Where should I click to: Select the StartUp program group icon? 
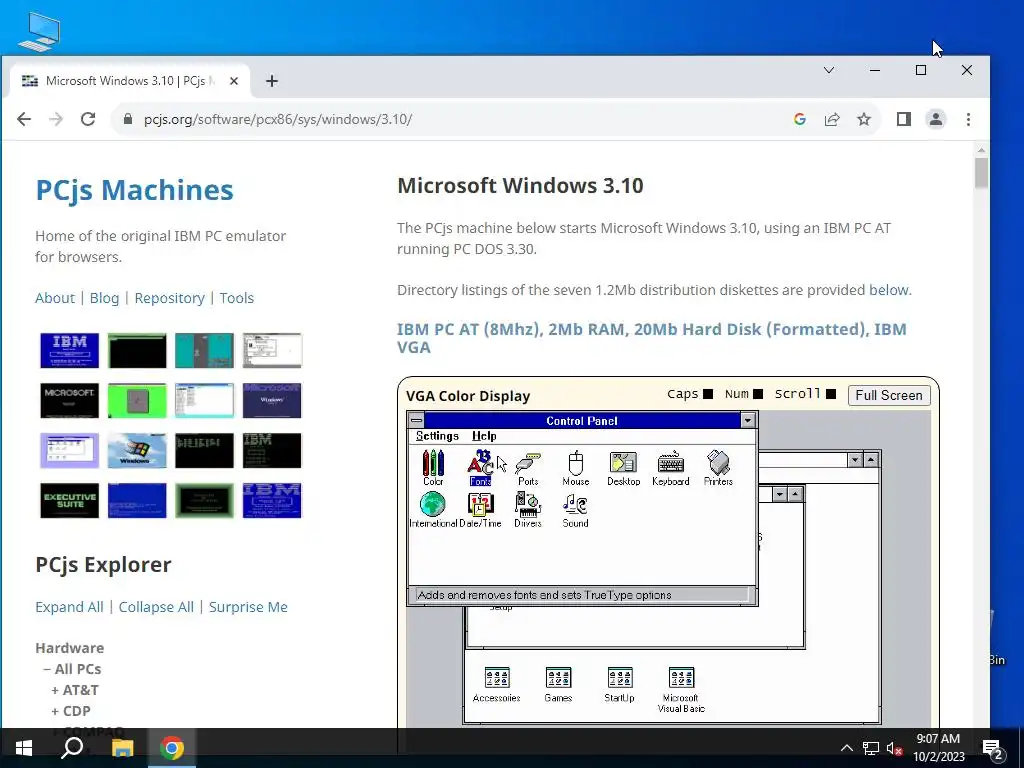point(619,684)
